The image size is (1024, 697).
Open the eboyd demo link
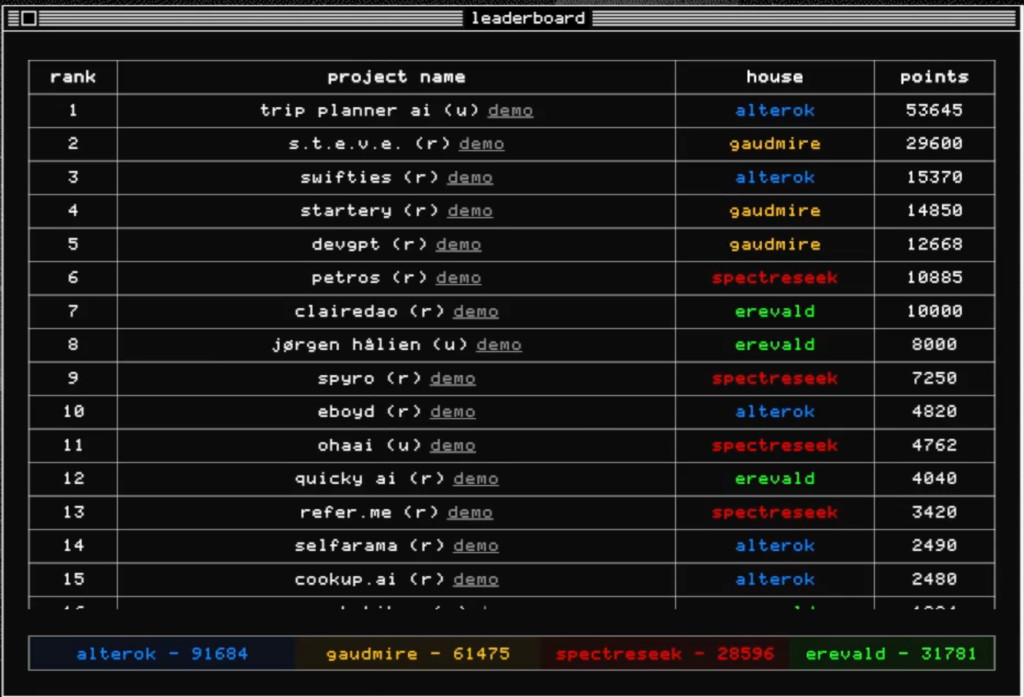pyautogui.click(x=453, y=412)
